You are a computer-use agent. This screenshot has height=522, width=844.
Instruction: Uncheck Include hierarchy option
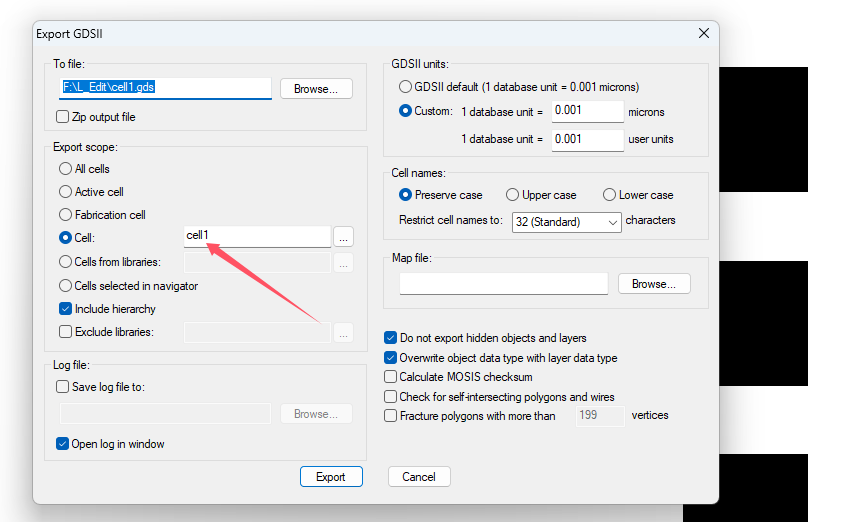(66, 309)
